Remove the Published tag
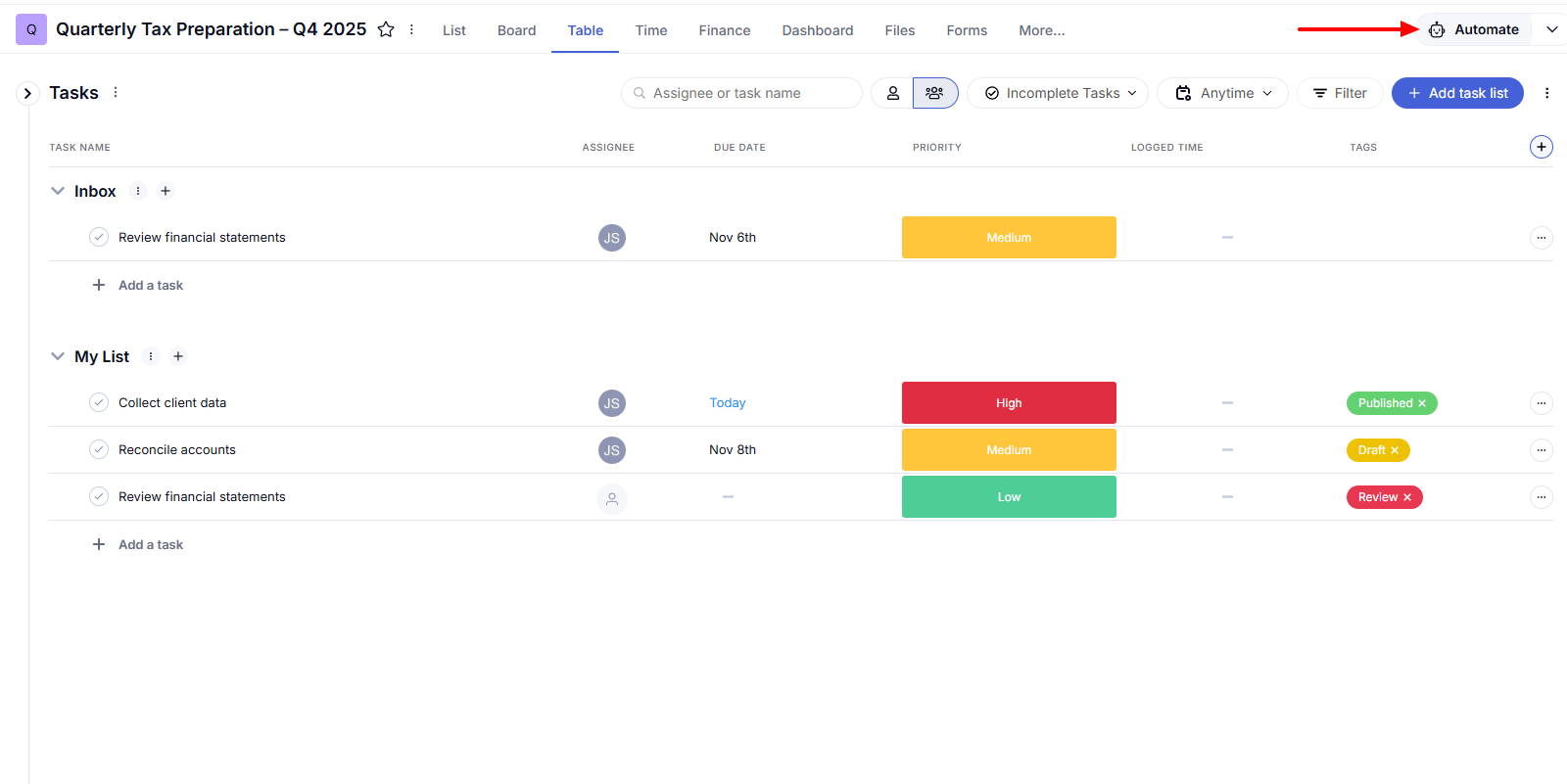This screenshot has width=1567, height=784. 1422,403
